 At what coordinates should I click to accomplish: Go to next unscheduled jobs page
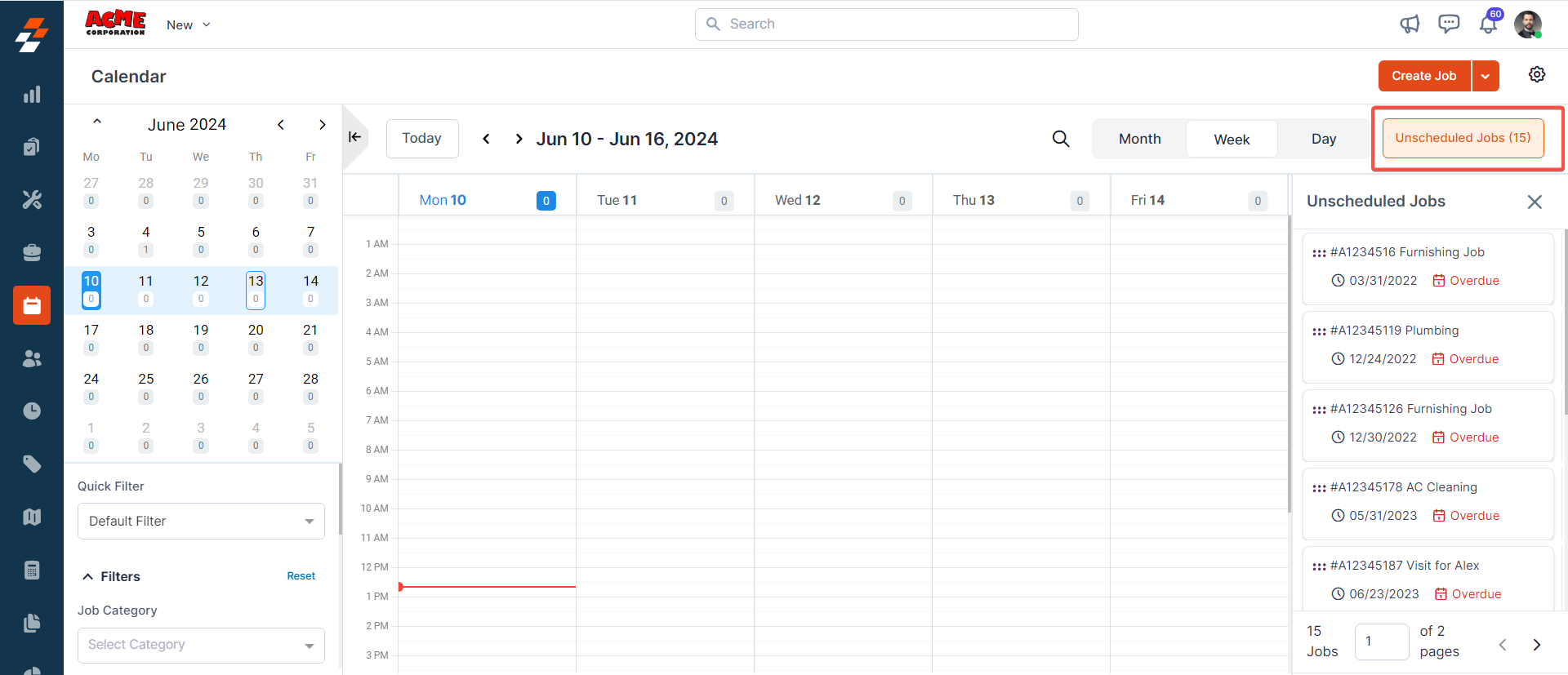(1537, 645)
